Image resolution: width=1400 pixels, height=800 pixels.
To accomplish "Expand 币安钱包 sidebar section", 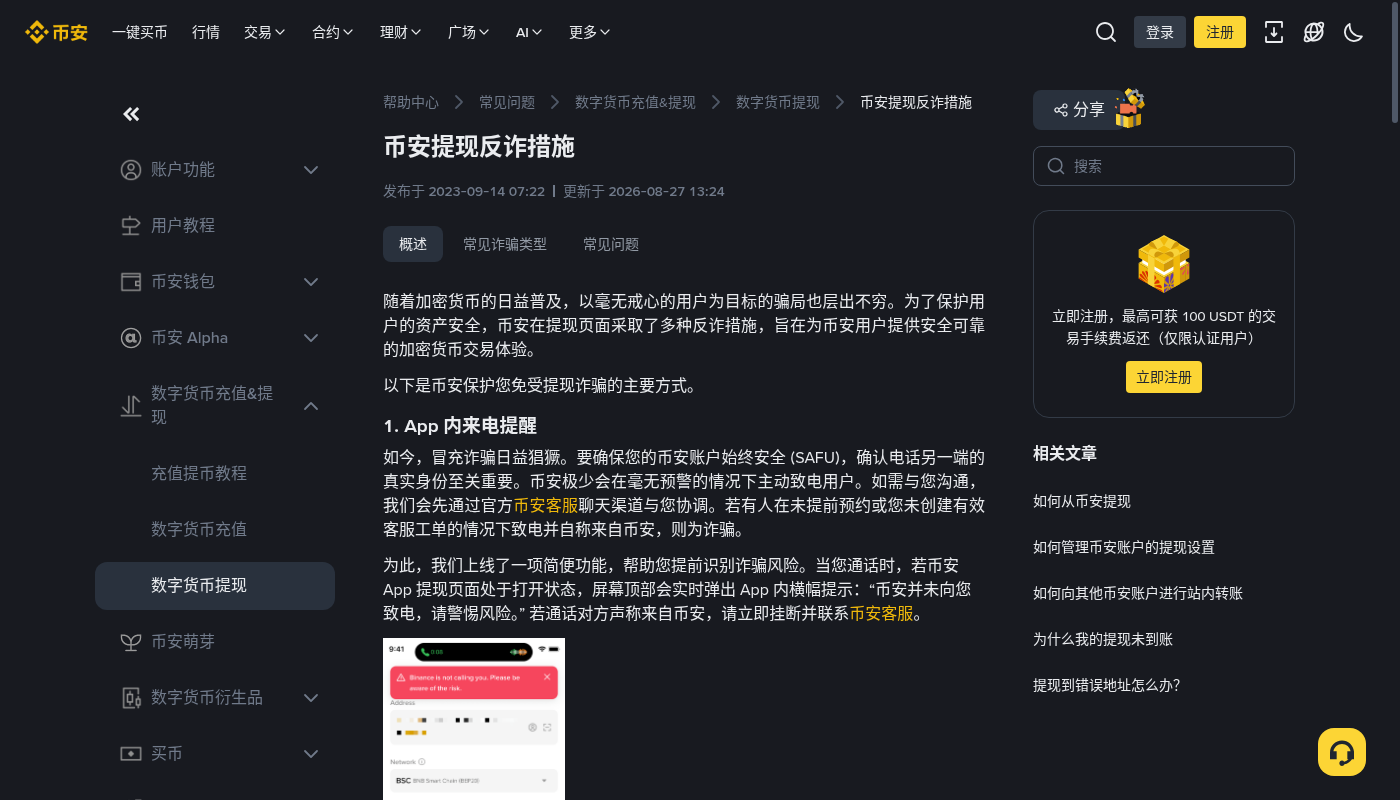I will 311,282.
